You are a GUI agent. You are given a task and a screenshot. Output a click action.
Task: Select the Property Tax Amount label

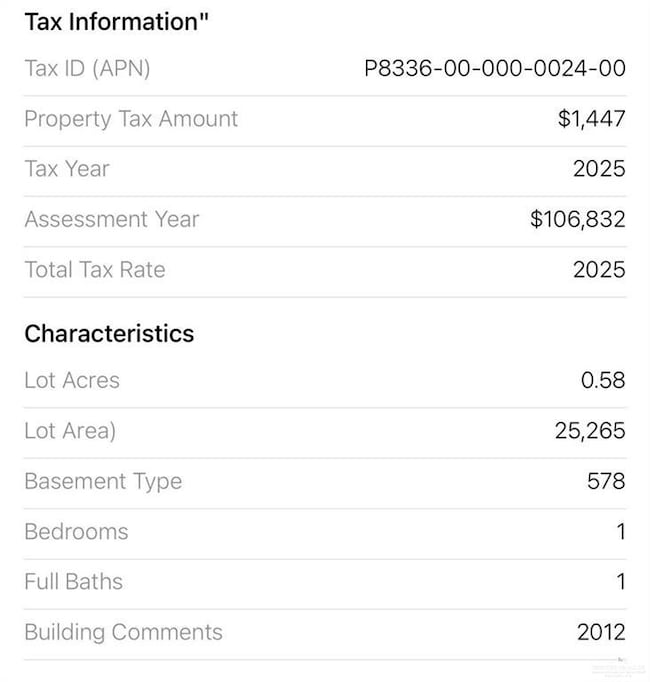tap(131, 119)
